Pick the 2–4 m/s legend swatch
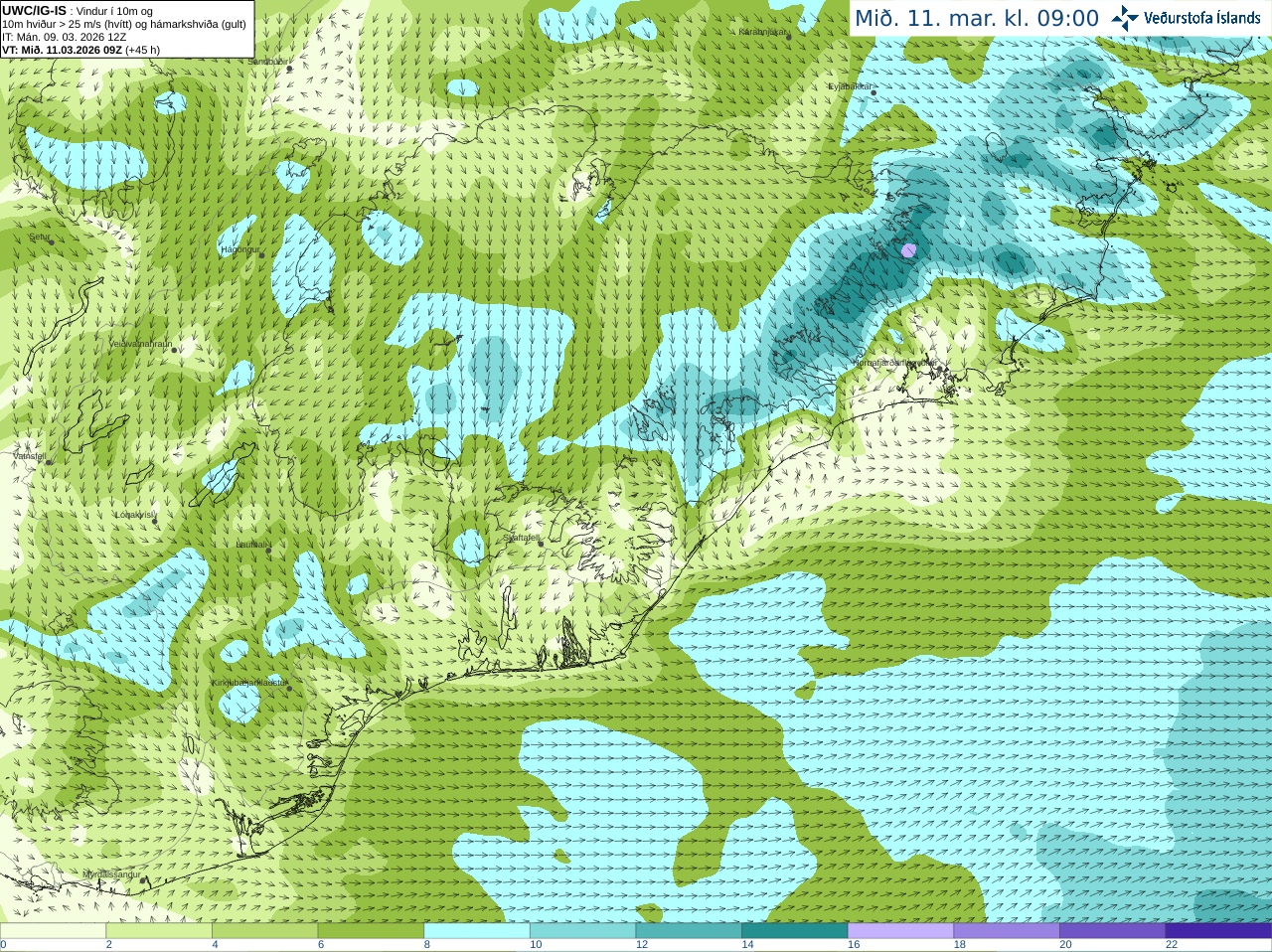Image resolution: width=1272 pixels, height=952 pixels. coord(159,931)
